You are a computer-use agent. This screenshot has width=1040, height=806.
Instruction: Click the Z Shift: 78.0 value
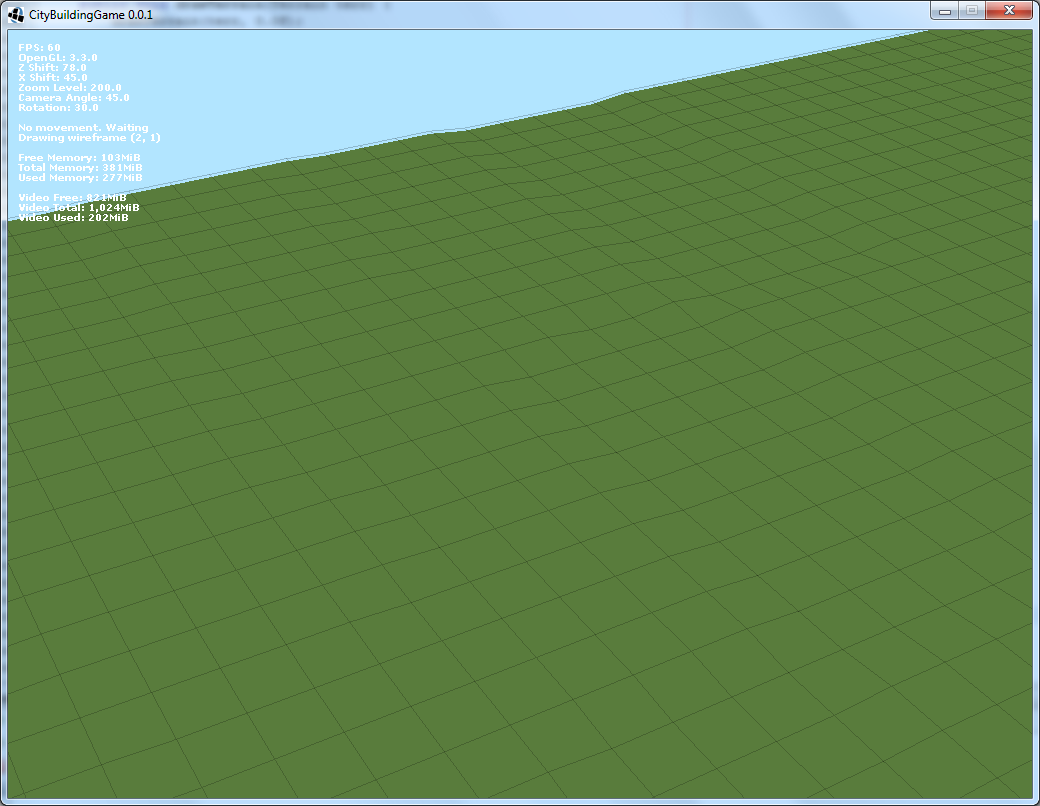coord(53,68)
